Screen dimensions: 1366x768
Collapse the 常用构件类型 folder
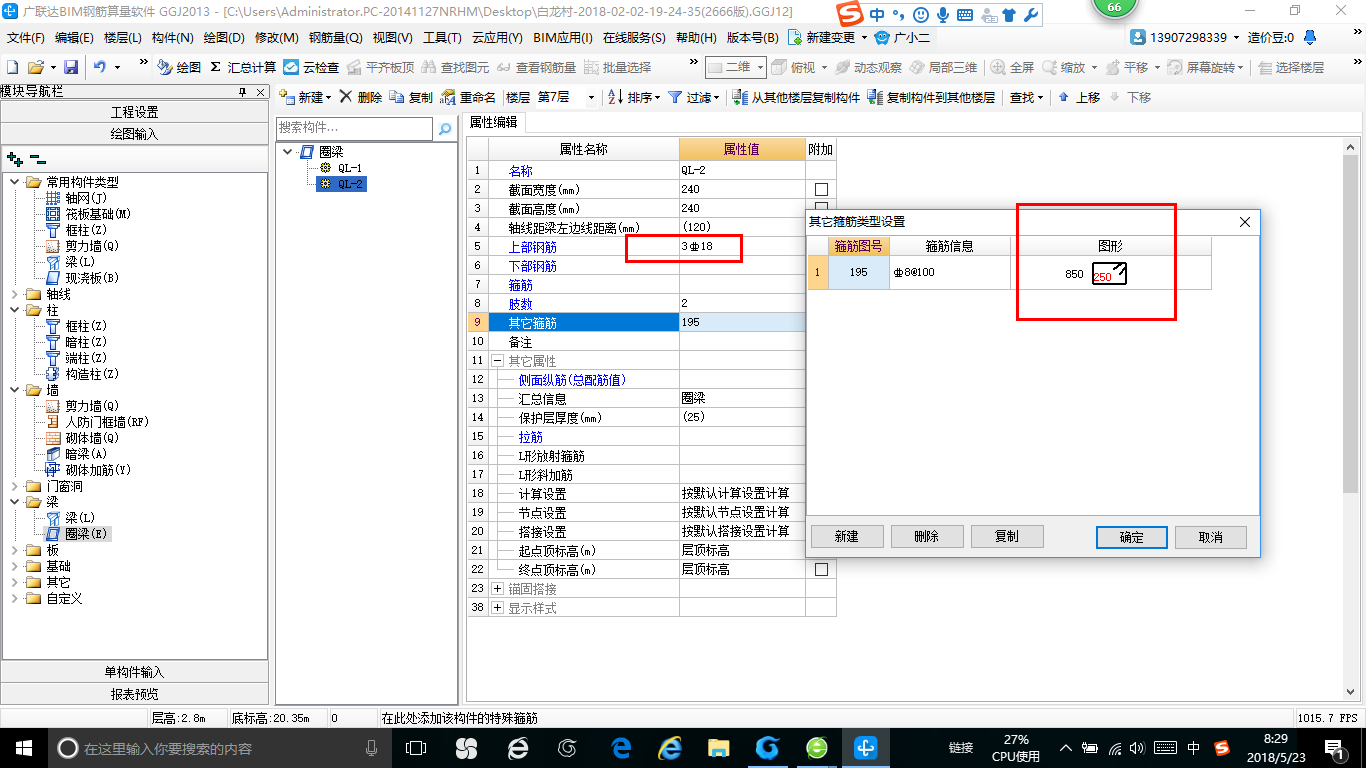coord(14,182)
